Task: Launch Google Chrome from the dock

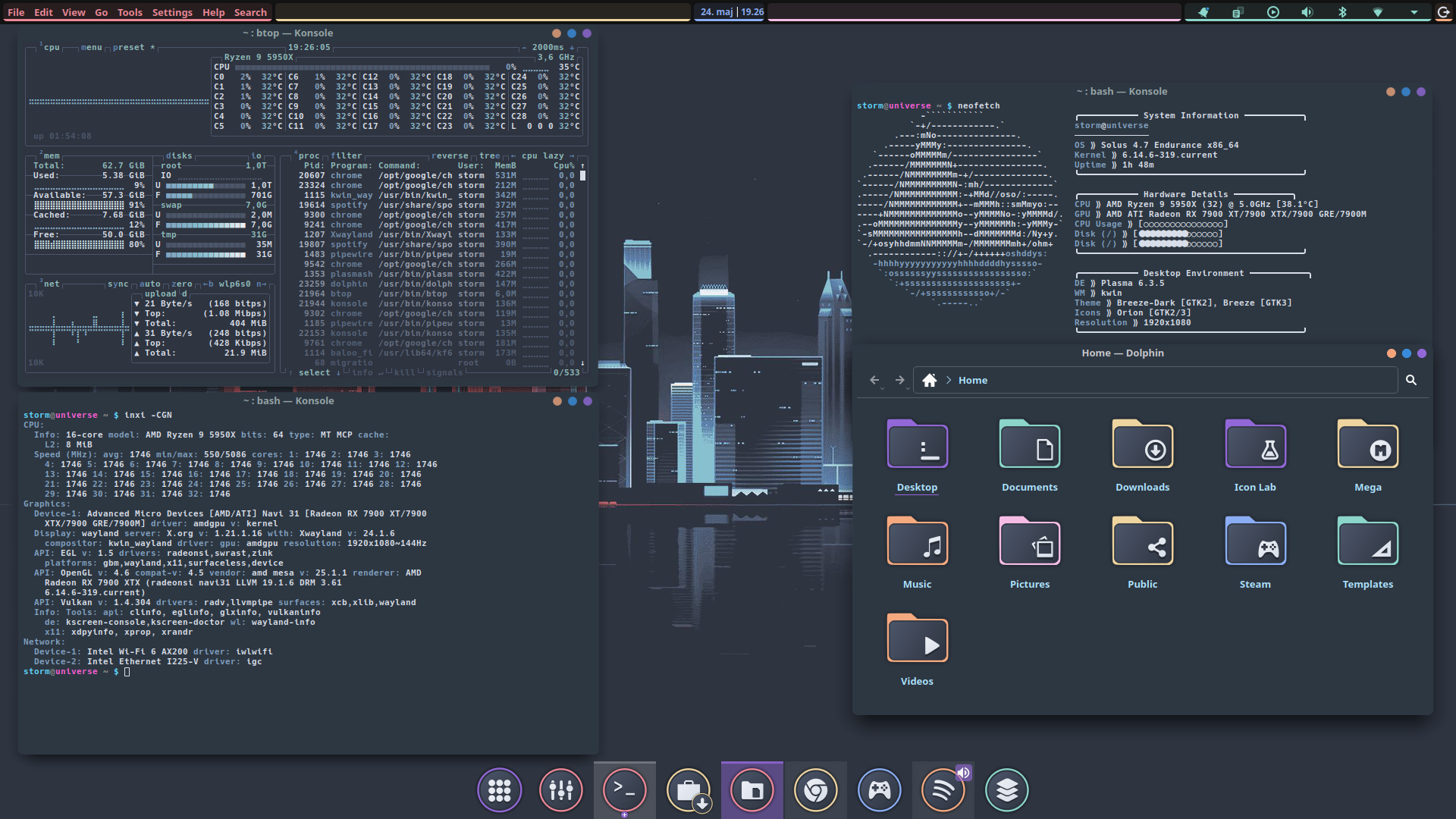Action: tap(815, 790)
